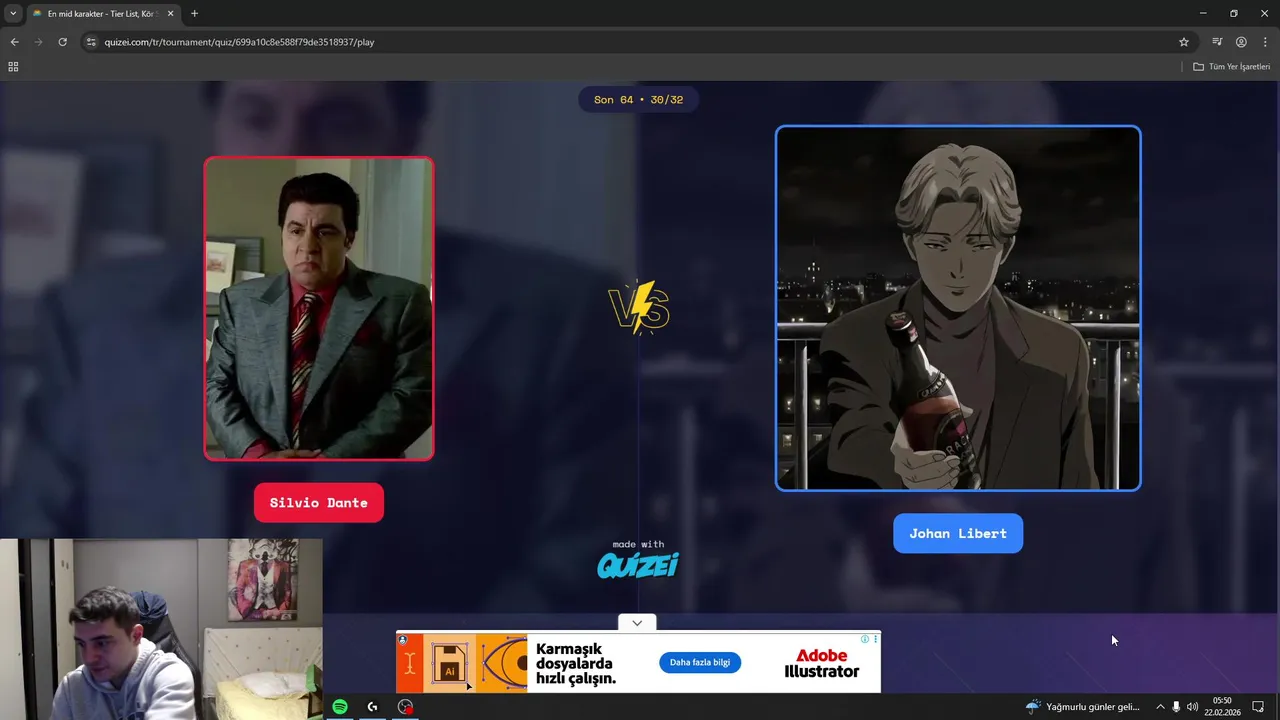
Task: Open the red circular taskbar app icon
Action: (405, 706)
